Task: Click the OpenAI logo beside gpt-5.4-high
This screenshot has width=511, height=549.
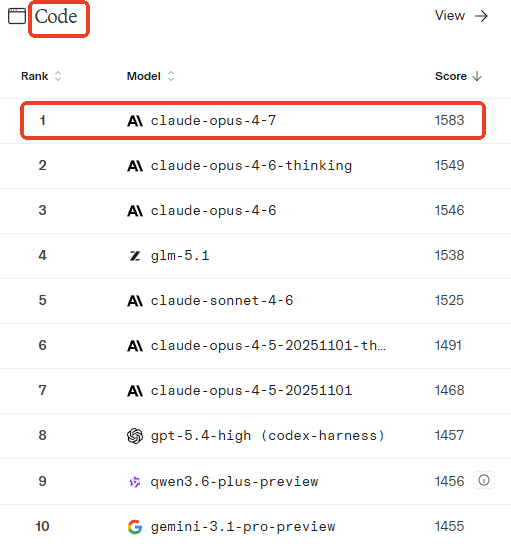Action: pos(135,436)
